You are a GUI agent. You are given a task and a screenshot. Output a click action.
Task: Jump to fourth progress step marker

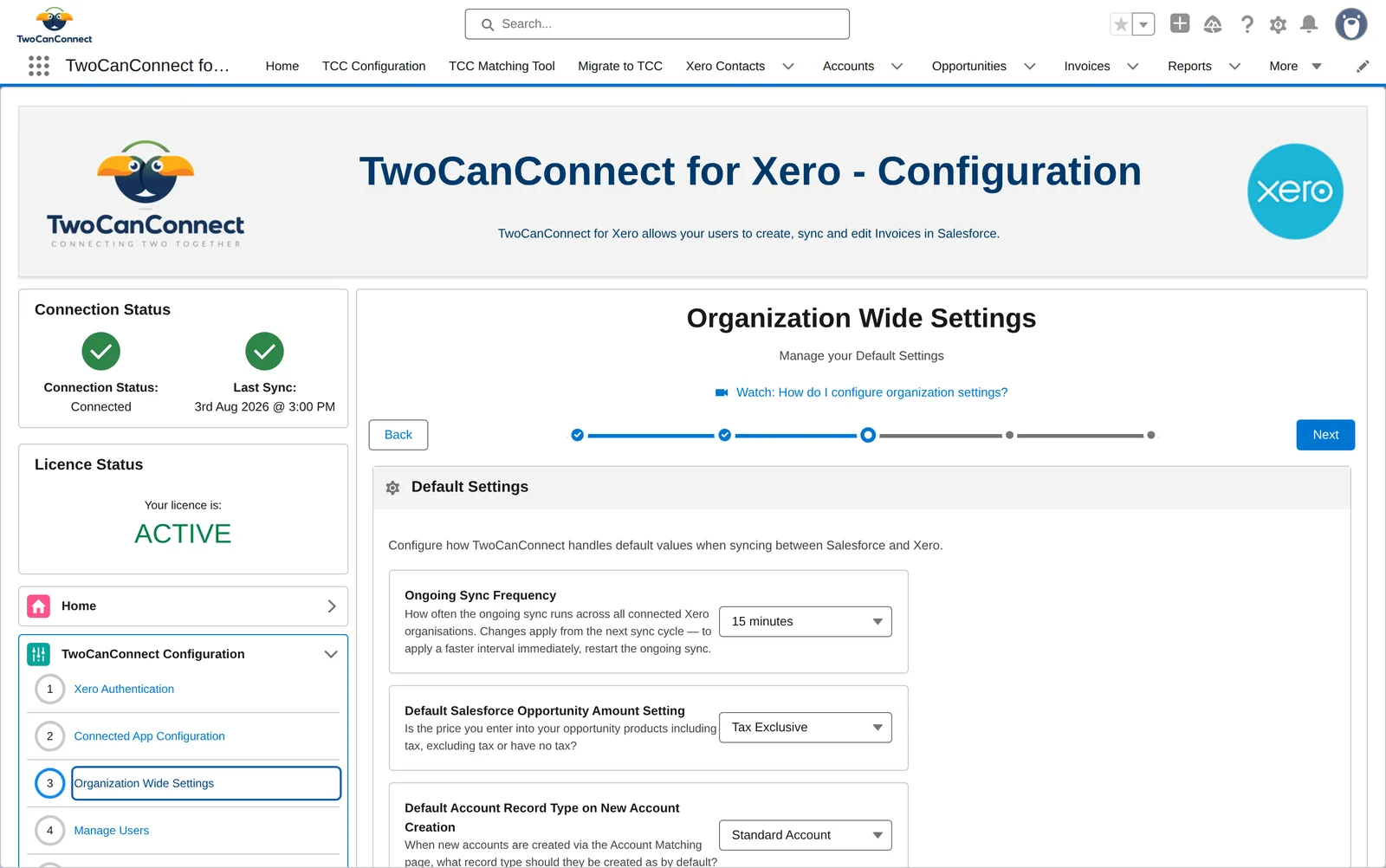[1009, 435]
